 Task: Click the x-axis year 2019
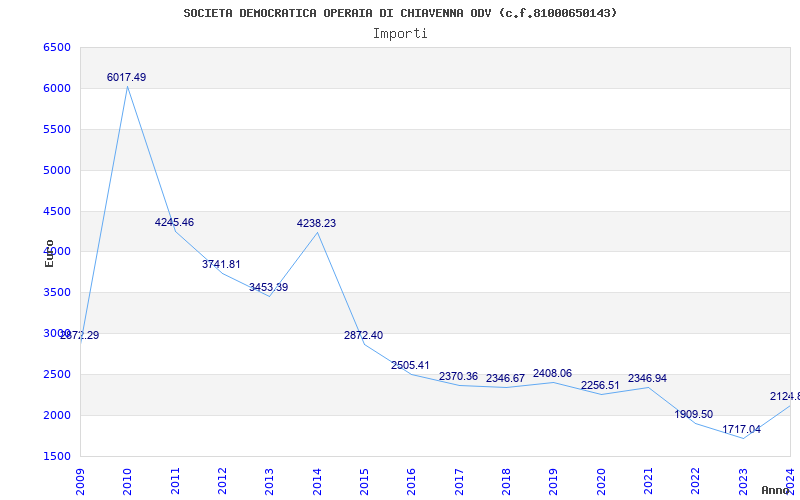tap(554, 481)
